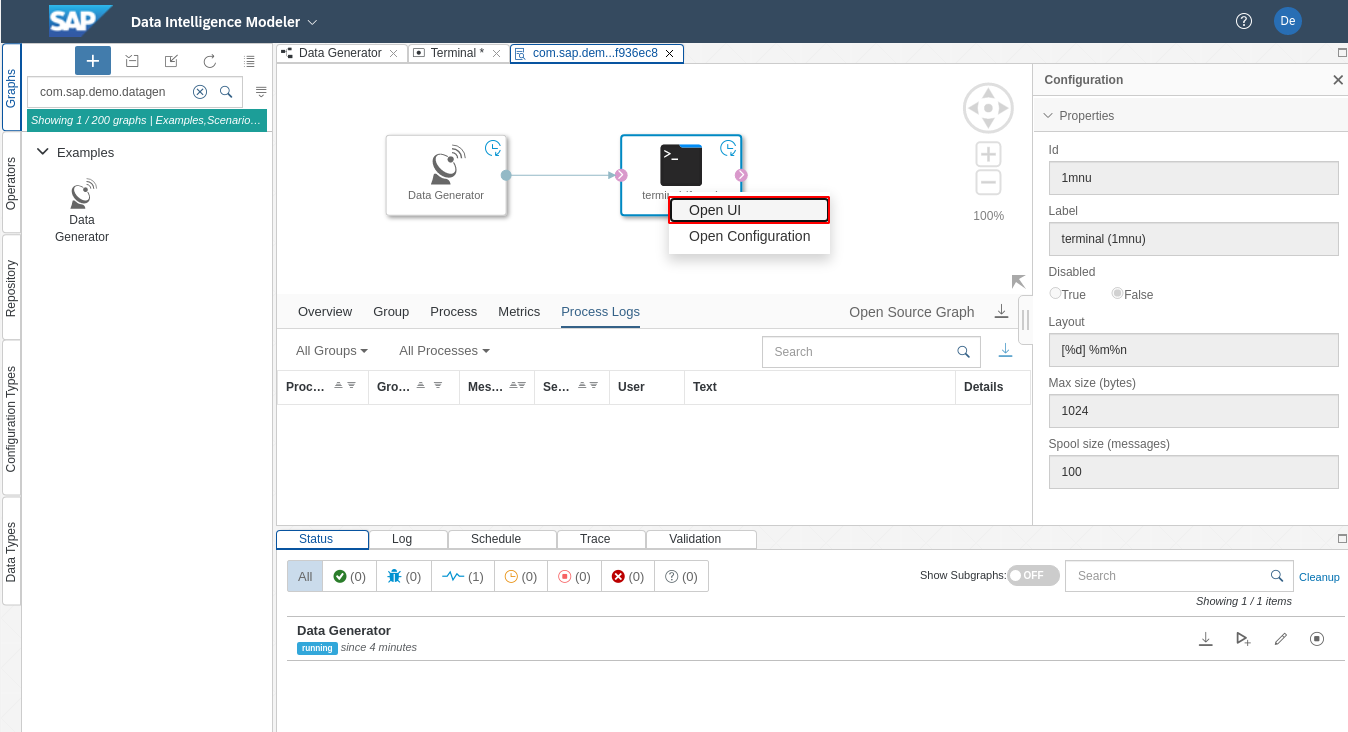
Task: Filter status by dead graphs
Action: [628, 576]
